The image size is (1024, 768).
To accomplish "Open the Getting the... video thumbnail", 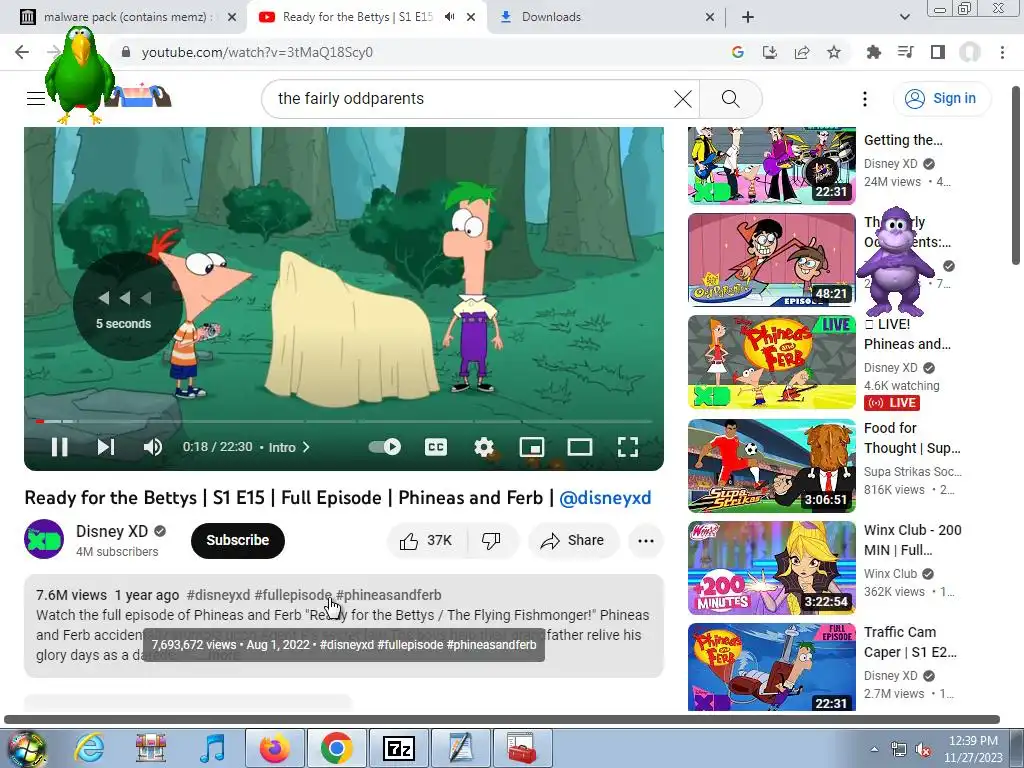I will pos(771,165).
